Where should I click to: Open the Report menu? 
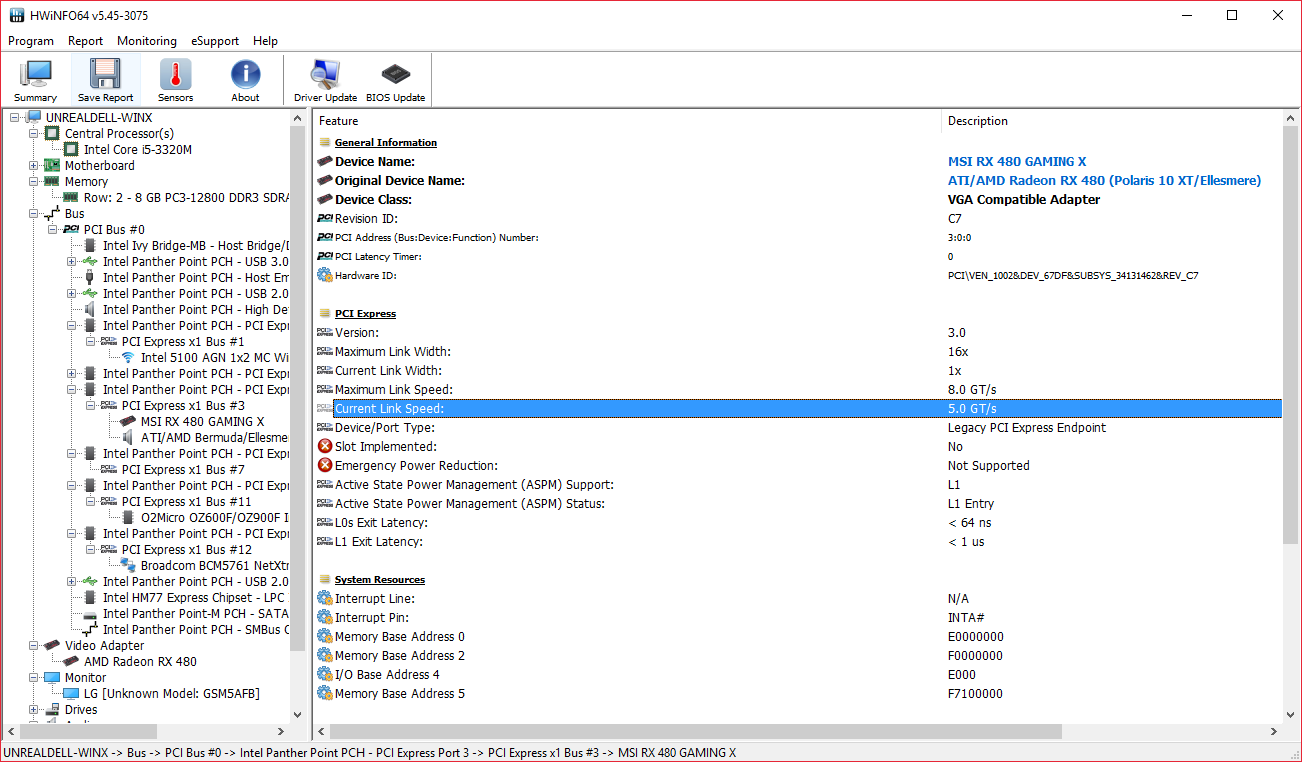point(85,41)
